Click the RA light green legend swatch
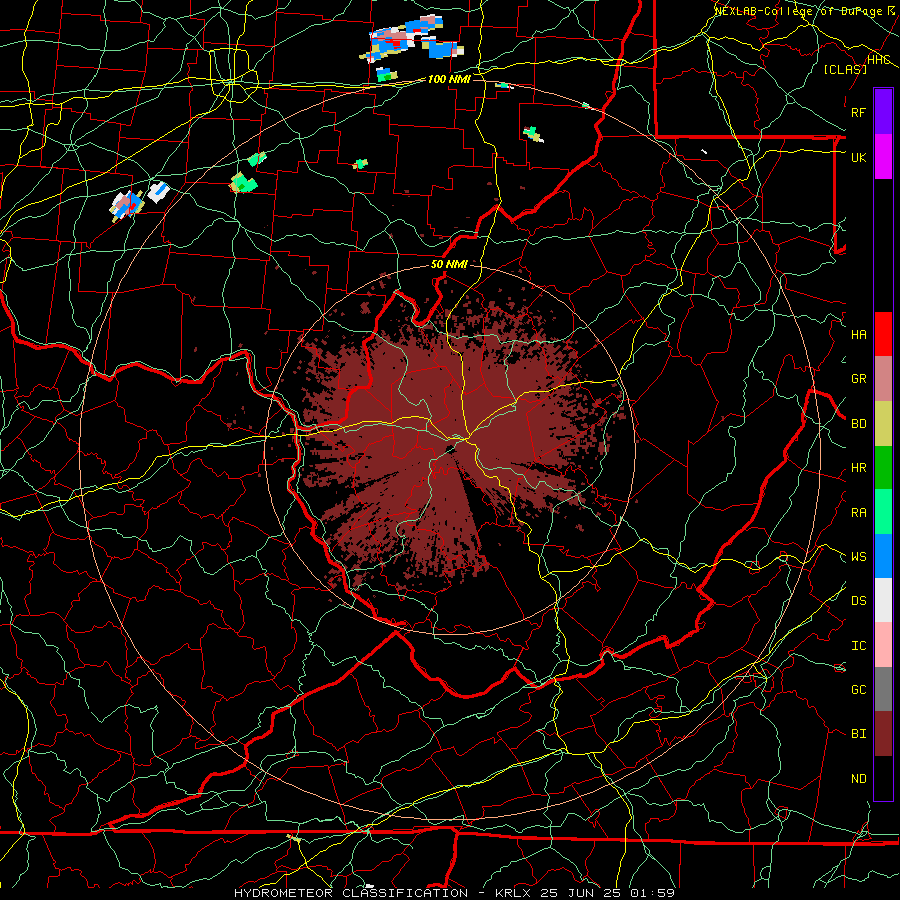900x900 pixels. 883,512
